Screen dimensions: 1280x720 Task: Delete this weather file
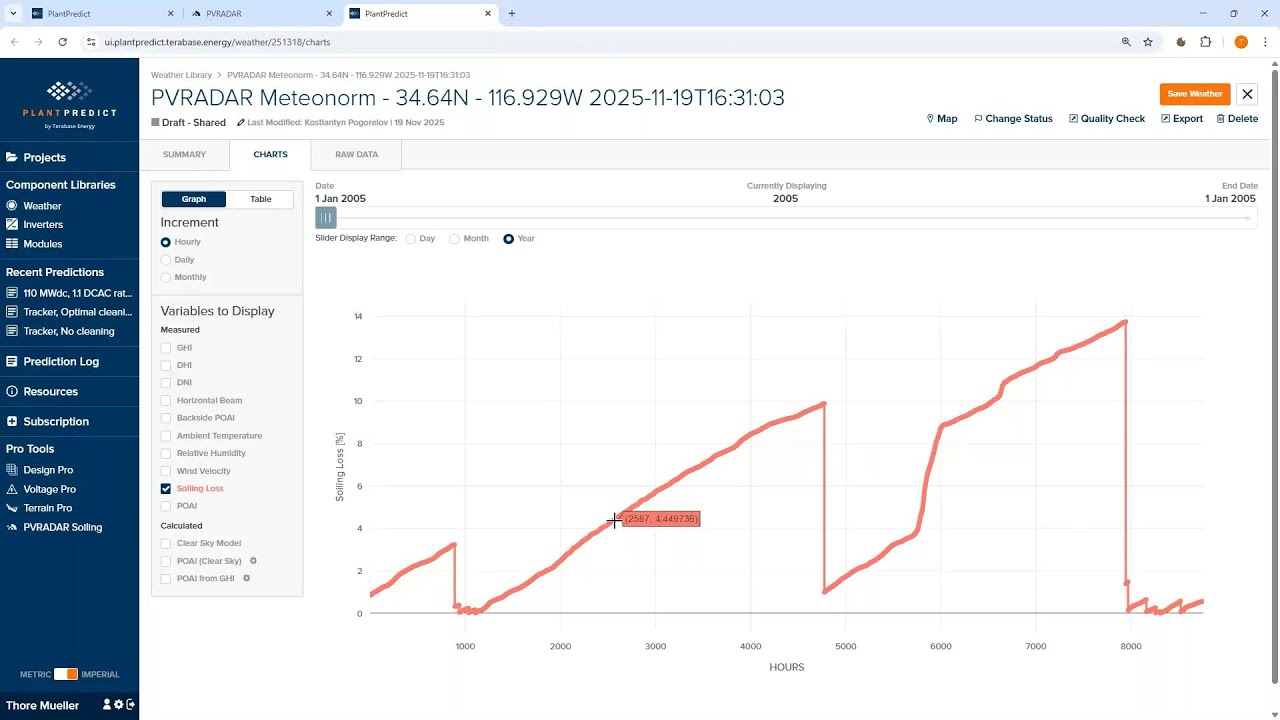coord(1237,119)
